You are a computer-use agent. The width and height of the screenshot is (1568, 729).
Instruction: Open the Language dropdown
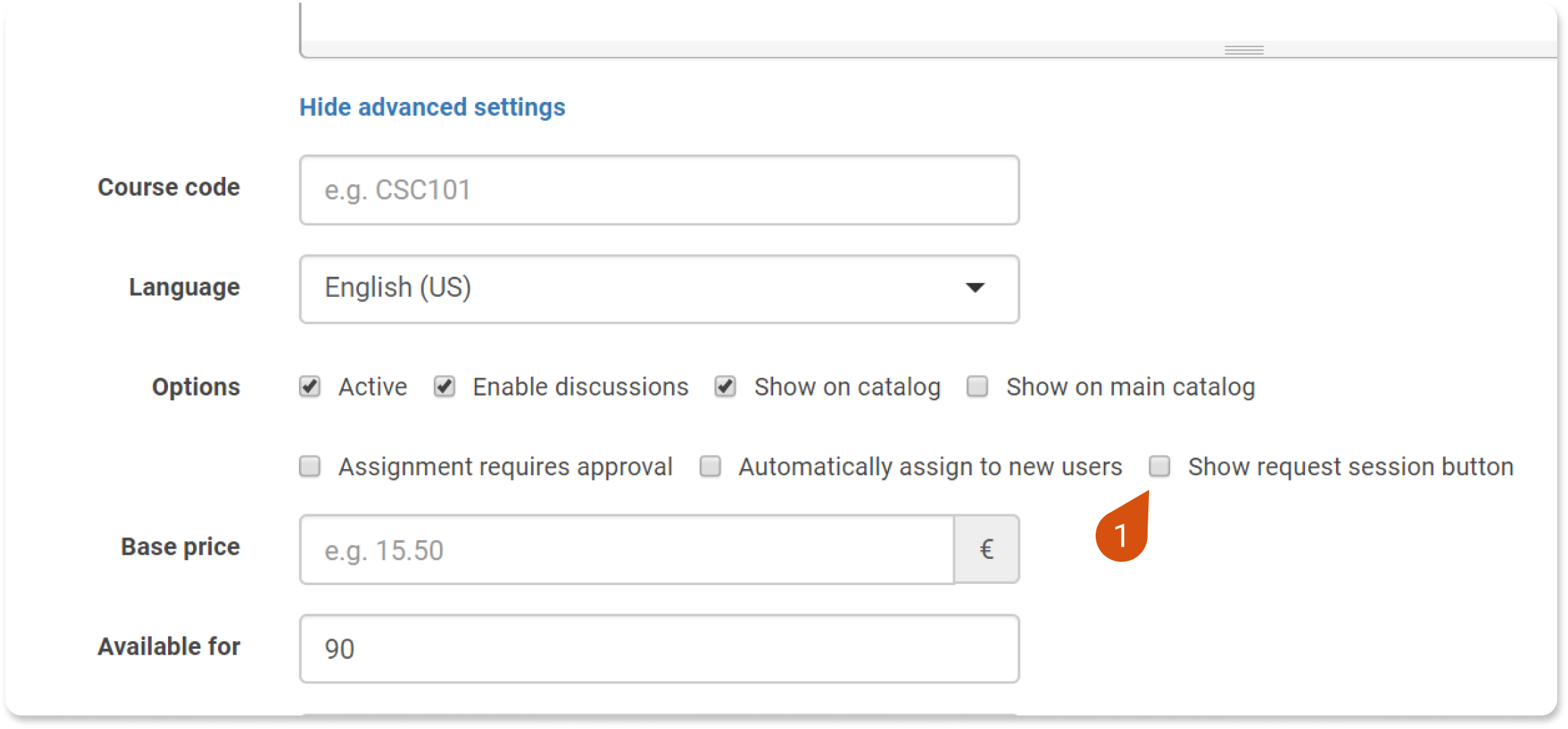(659, 289)
